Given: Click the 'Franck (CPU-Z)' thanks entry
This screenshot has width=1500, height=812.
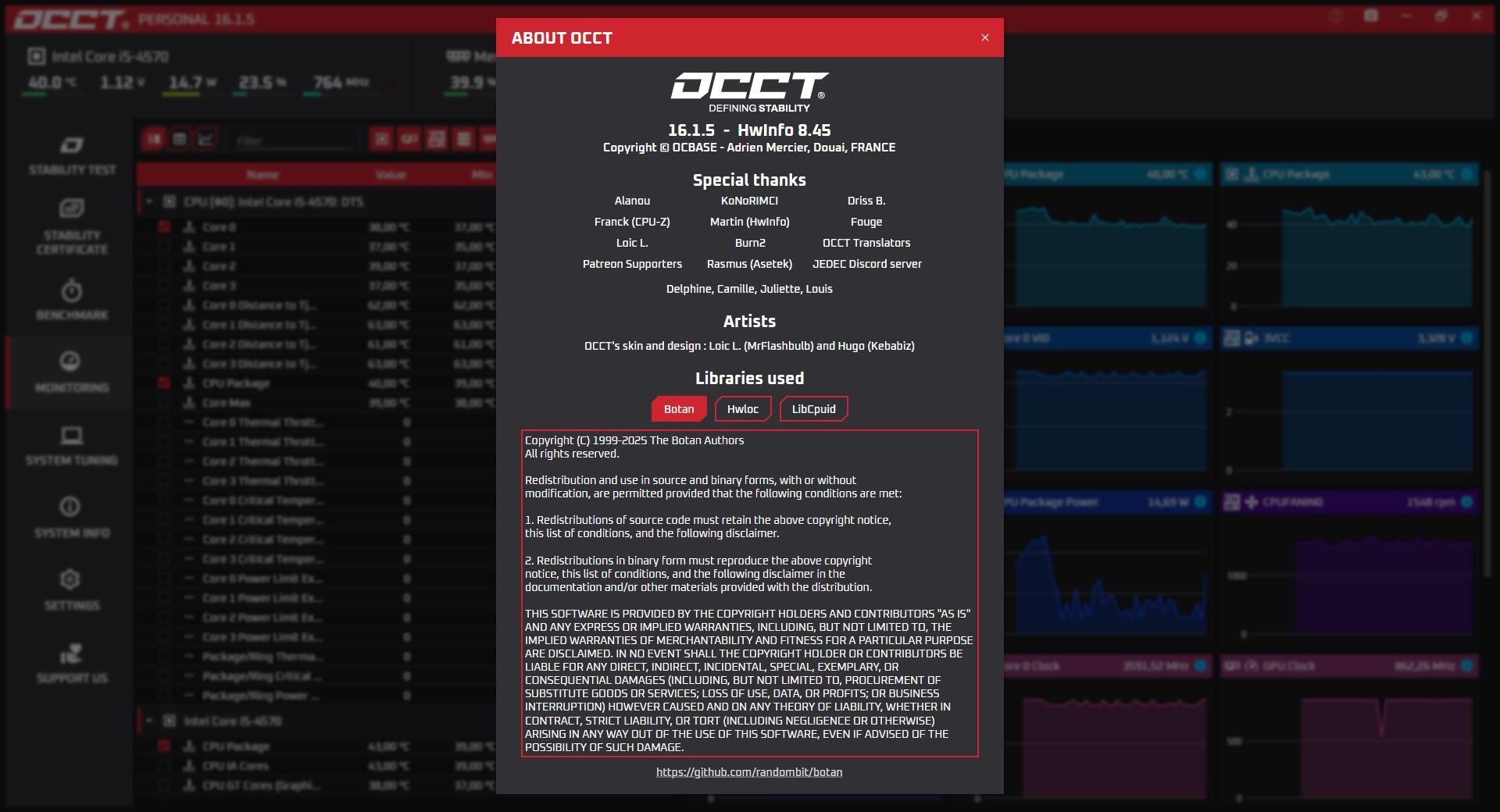Looking at the screenshot, I should [632, 222].
